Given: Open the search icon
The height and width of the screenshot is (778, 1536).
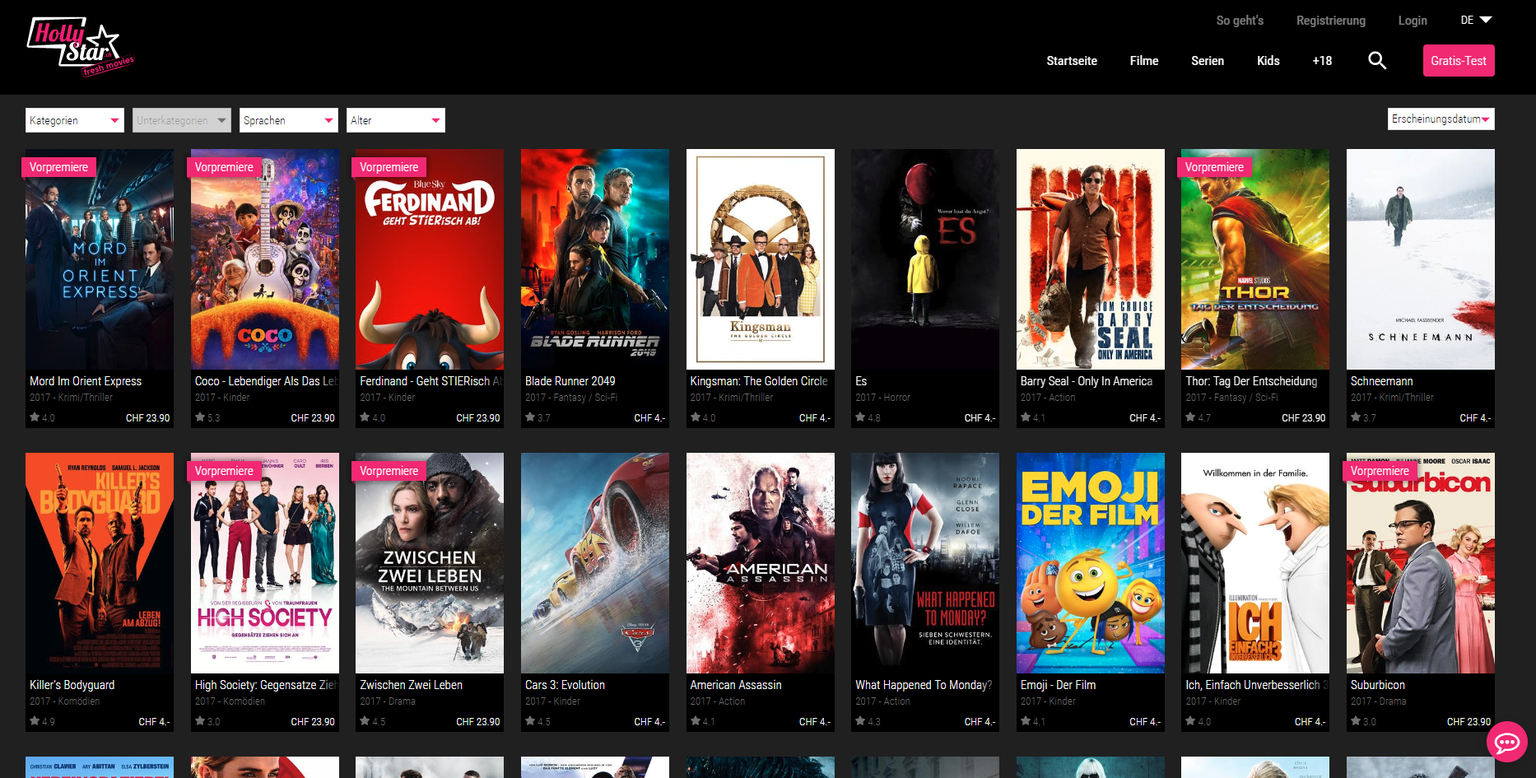Looking at the screenshot, I should coord(1377,60).
